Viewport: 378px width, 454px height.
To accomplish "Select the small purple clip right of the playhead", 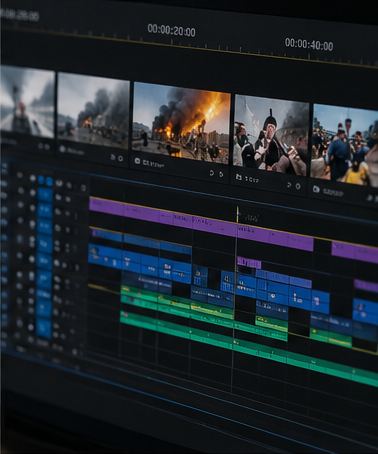I will (249, 263).
